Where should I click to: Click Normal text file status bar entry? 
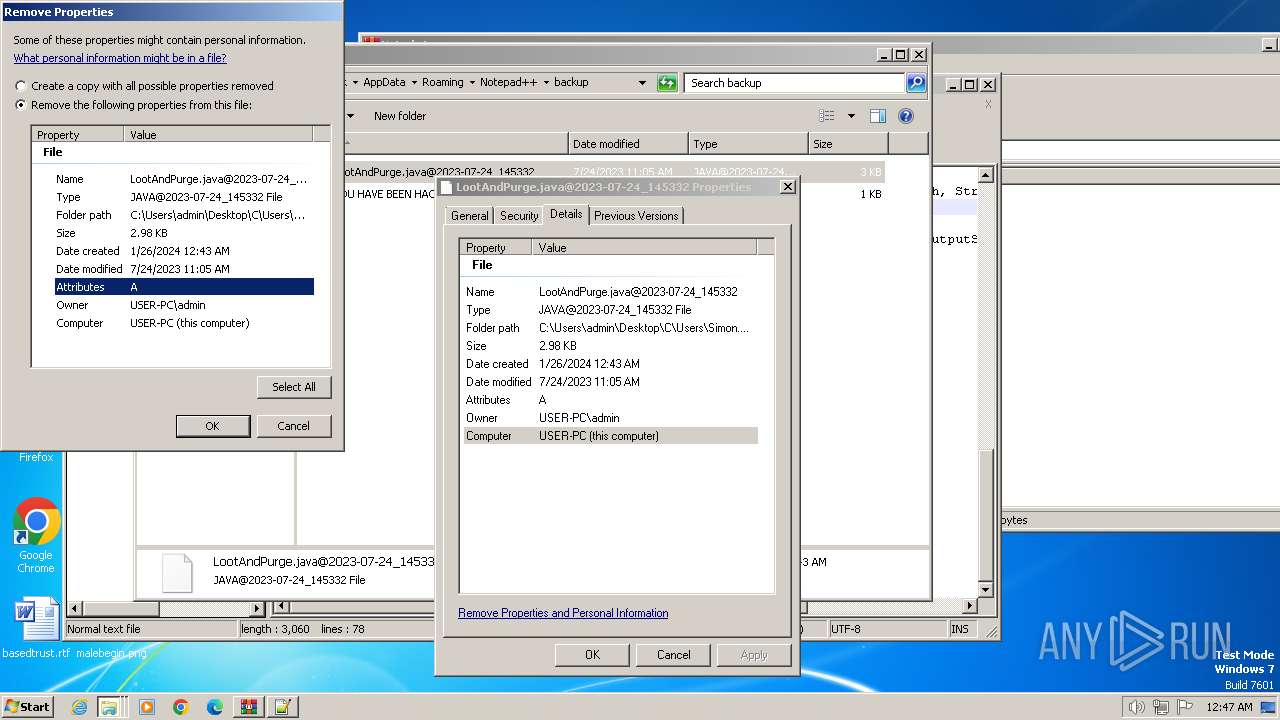150,629
